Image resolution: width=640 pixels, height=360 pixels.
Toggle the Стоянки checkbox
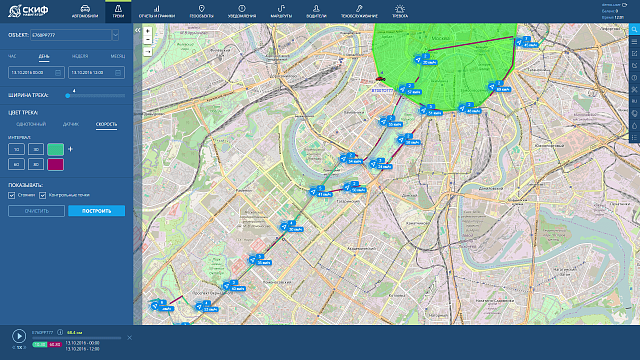(x=11, y=196)
